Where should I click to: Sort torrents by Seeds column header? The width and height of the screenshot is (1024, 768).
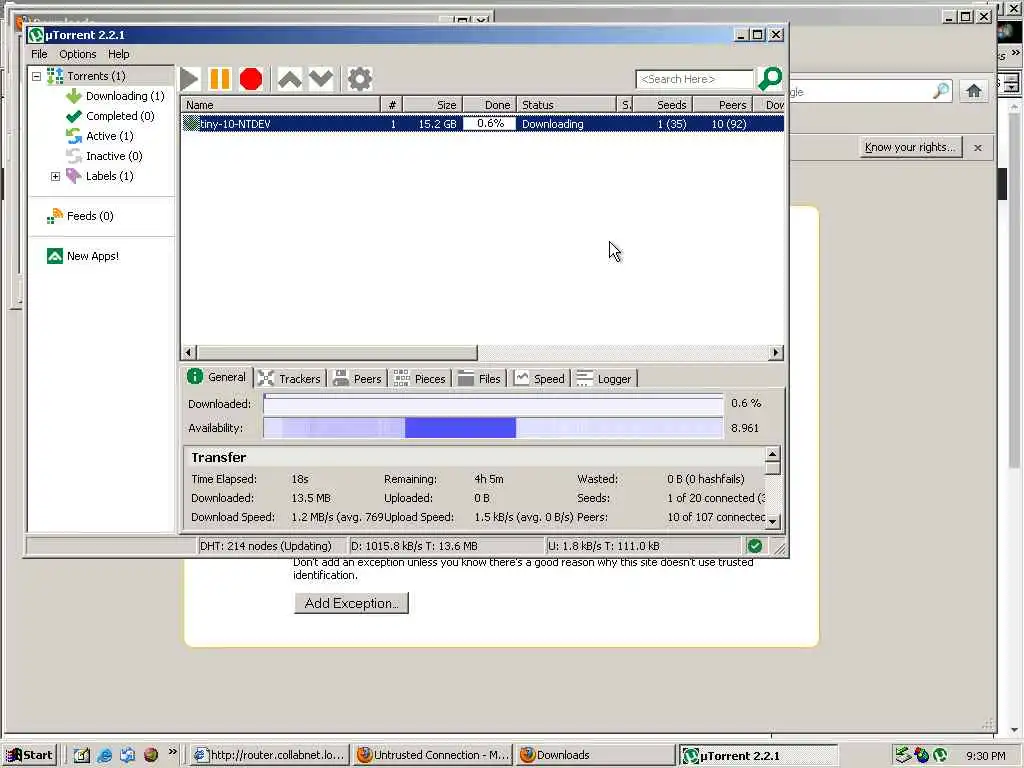tap(664, 104)
